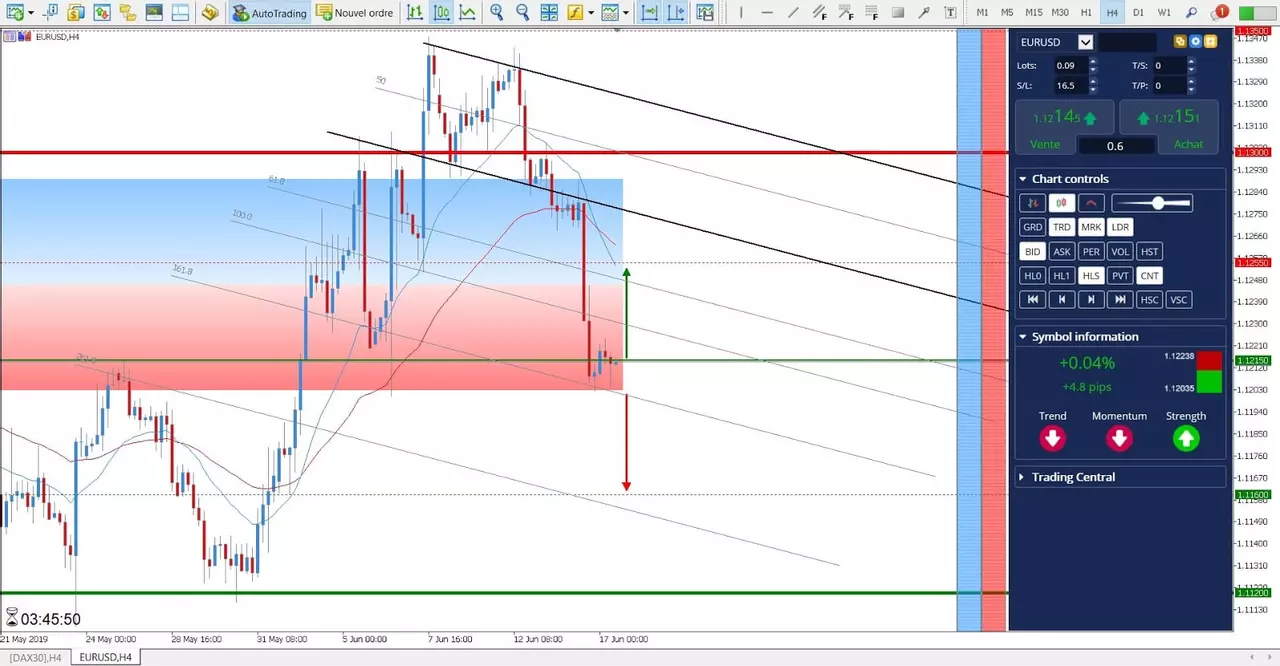The width and height of the screenshot is (1280, 666).
Task: Zoom out on the chart
Action: click(x=522, y=12)
